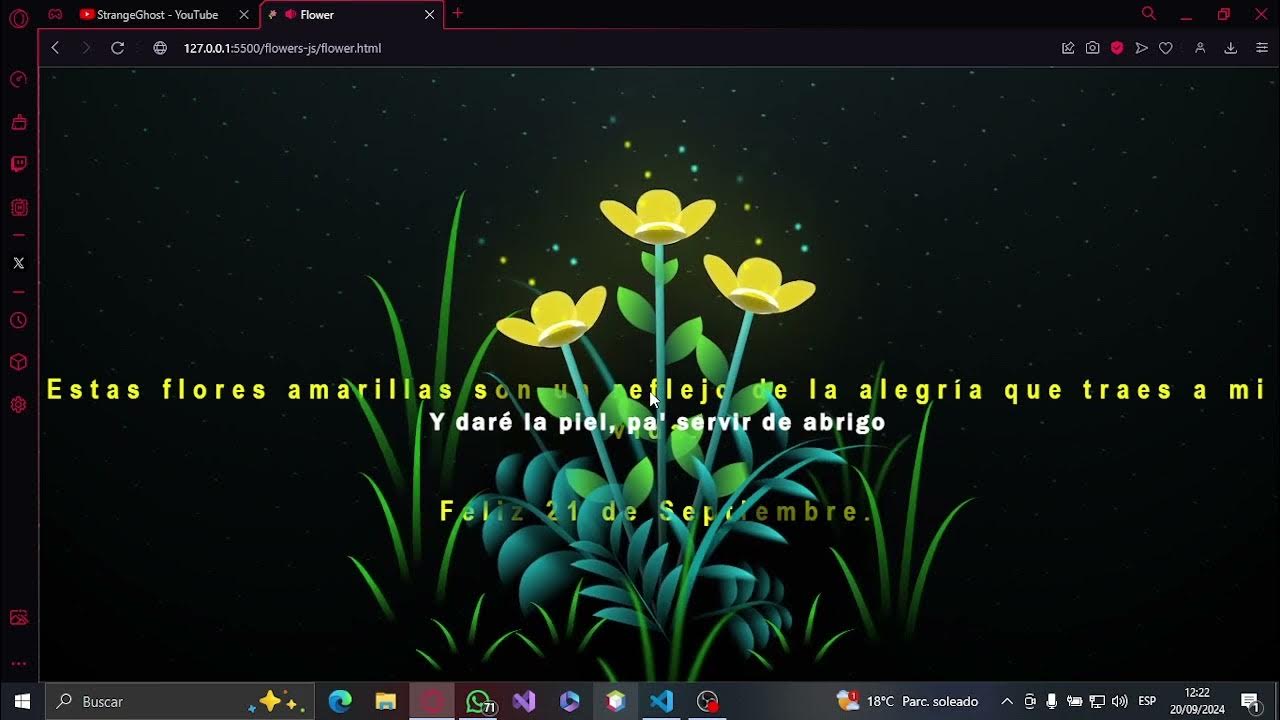This screenshot has width=1280, height=720.
Task: Switch to the StrangeGhost - YouTube tab
Action: (x=157, y=15)
